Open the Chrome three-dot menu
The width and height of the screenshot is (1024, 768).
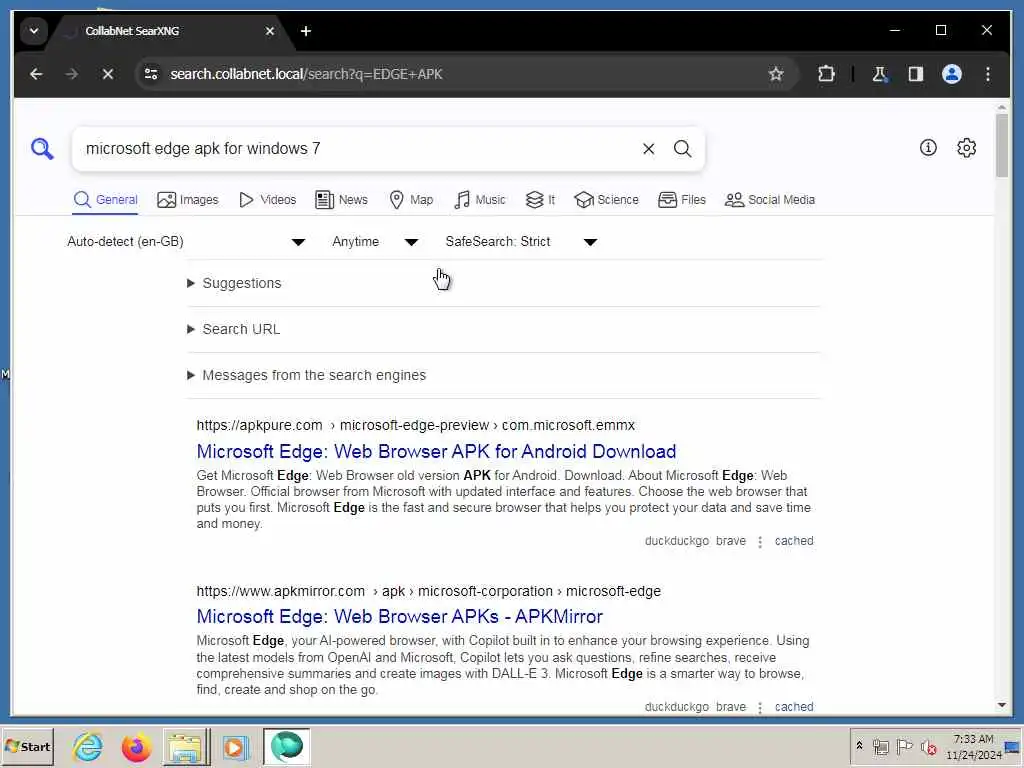click(x=988, y=74)
